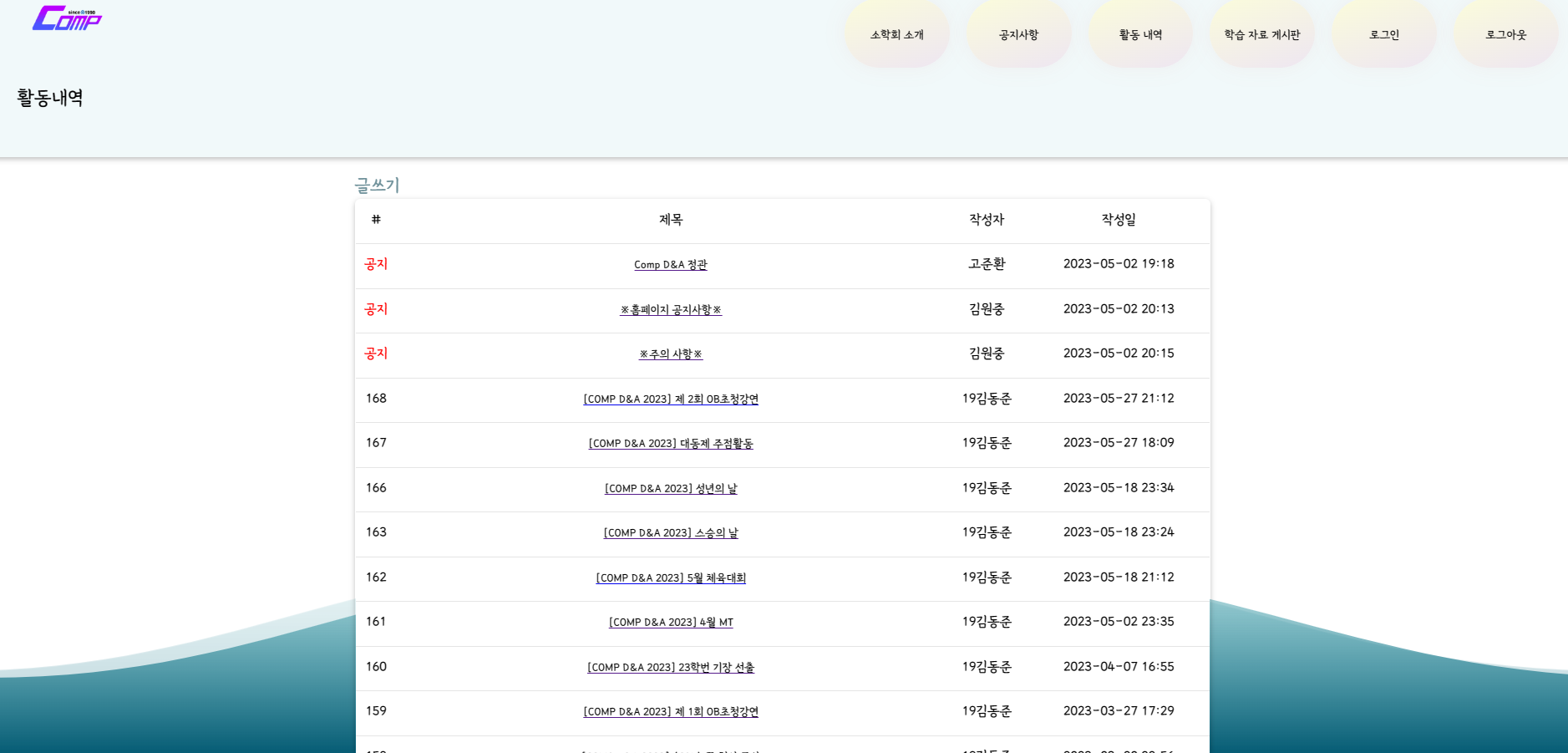
Task: View the 성년의 날 post
Action: pos(670,489)
